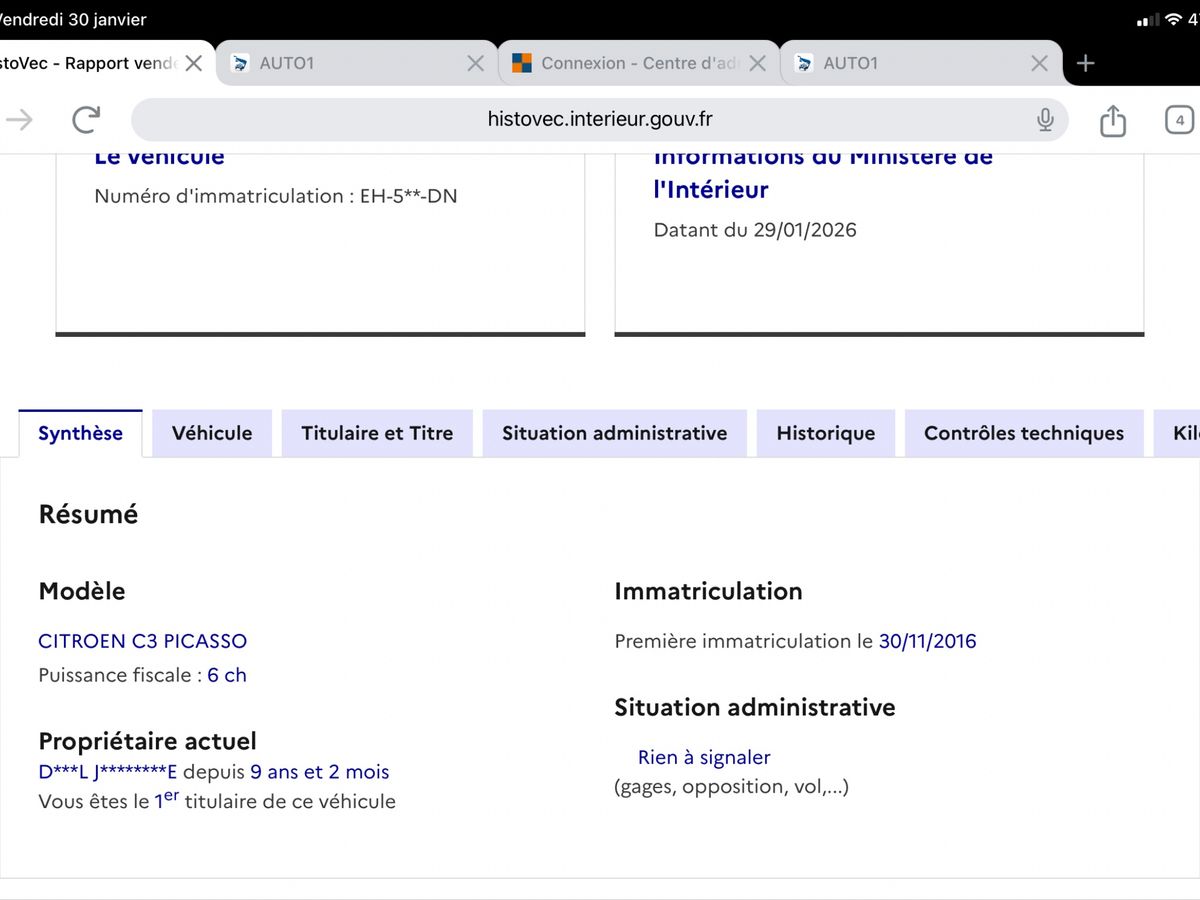This screenshot has width=1200, height=900.
Task: Tap the forward navigation arrow
Action: 20,120
